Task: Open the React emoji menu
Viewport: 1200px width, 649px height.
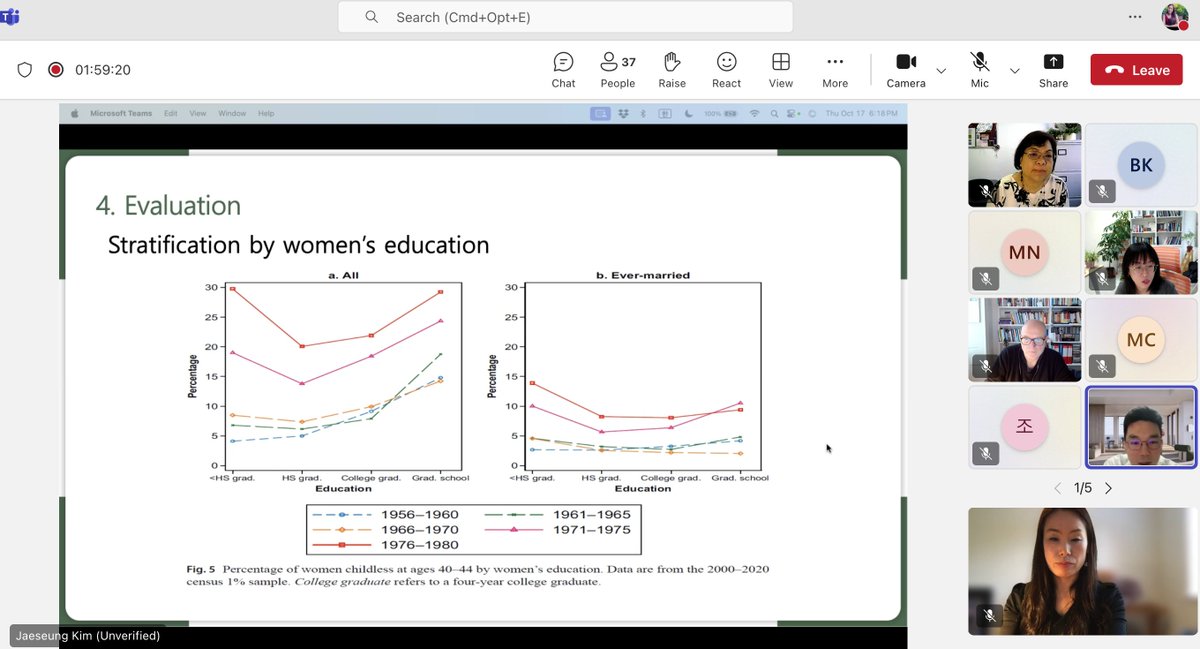Action: coord(726,69)
